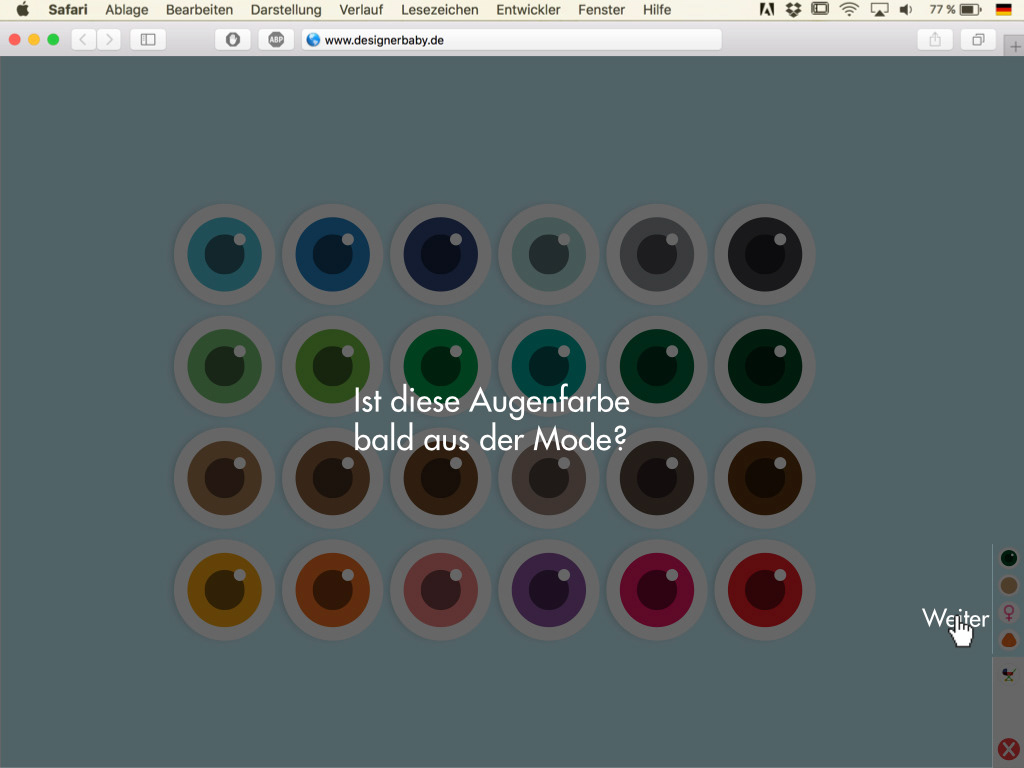This screenshot has height=768, width=1024.
Task: Click the Weiter link
Action: click(955, 618)
